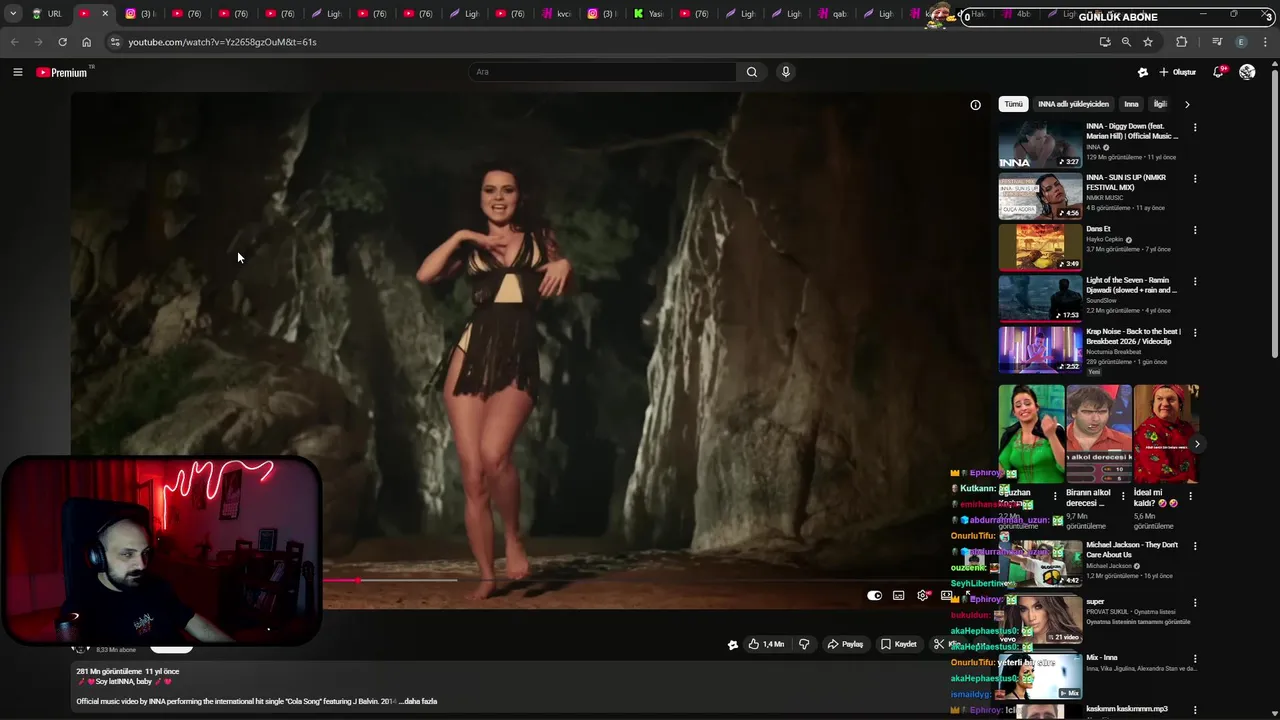The width and height of the screenshot is (1280, 720).
Task: Like the video with thumbs up
Action: pos(766,644)
